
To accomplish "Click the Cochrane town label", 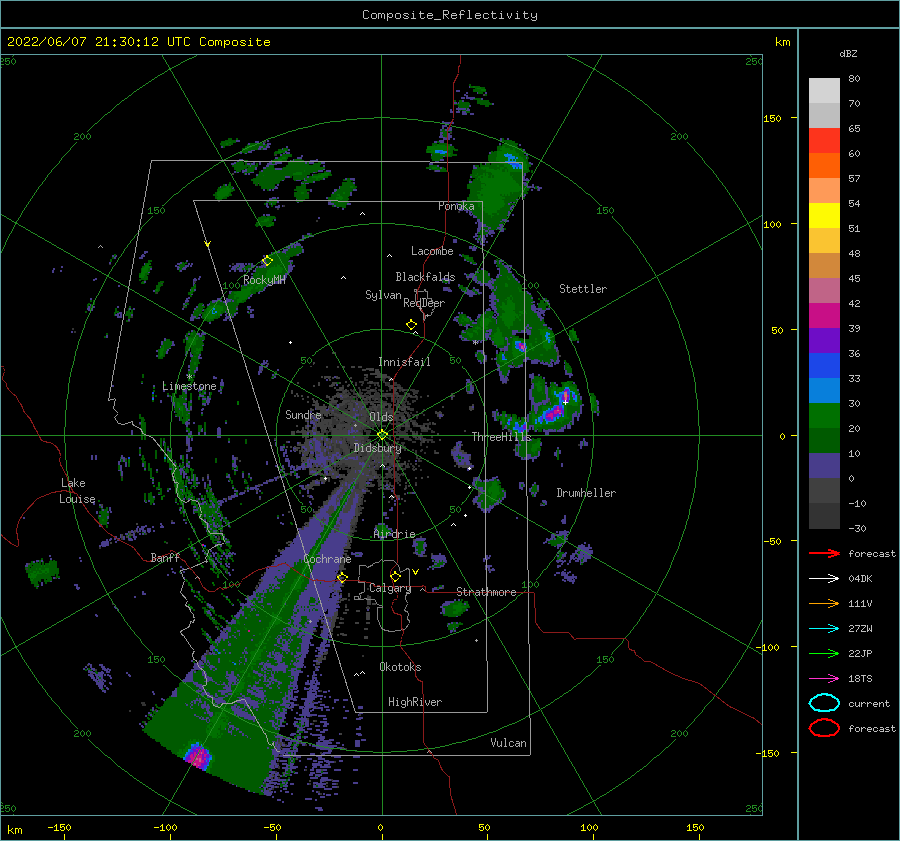I will click(x=327, y=559).
